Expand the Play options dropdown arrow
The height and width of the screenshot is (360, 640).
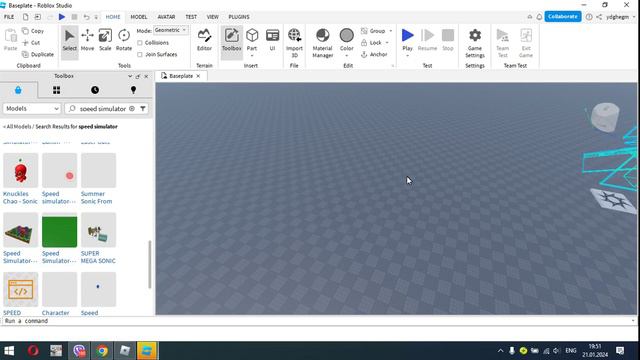coord(407,56)
